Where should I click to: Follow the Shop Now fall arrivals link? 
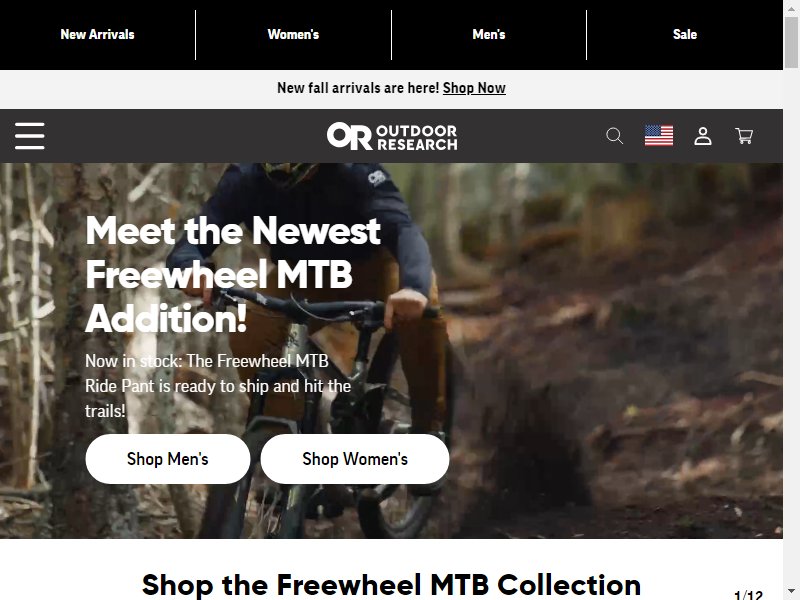coord(474,88)
